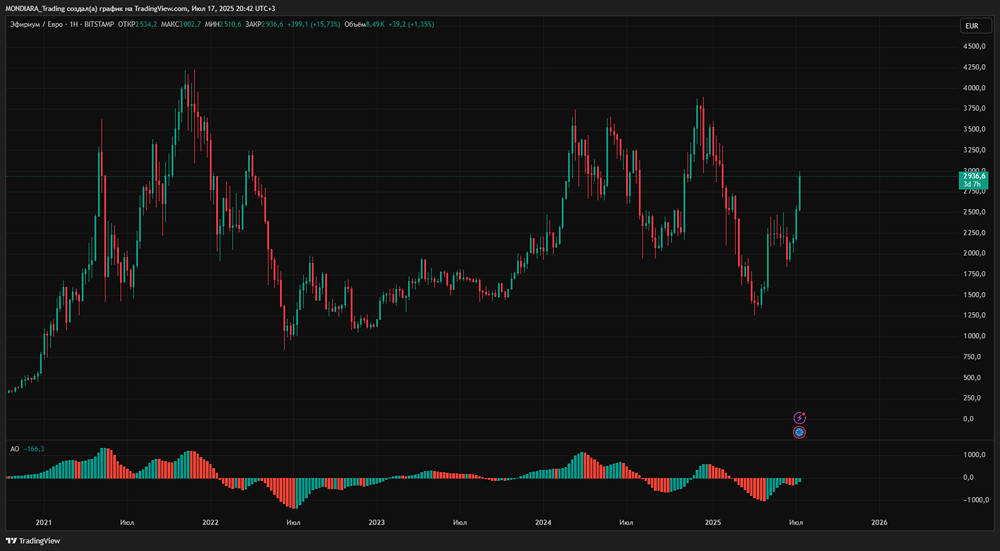This screenshot has width=1000, height=551.
Task: Click the MONDIARA_Trading chart author caption
Action: tap(140, 8)
